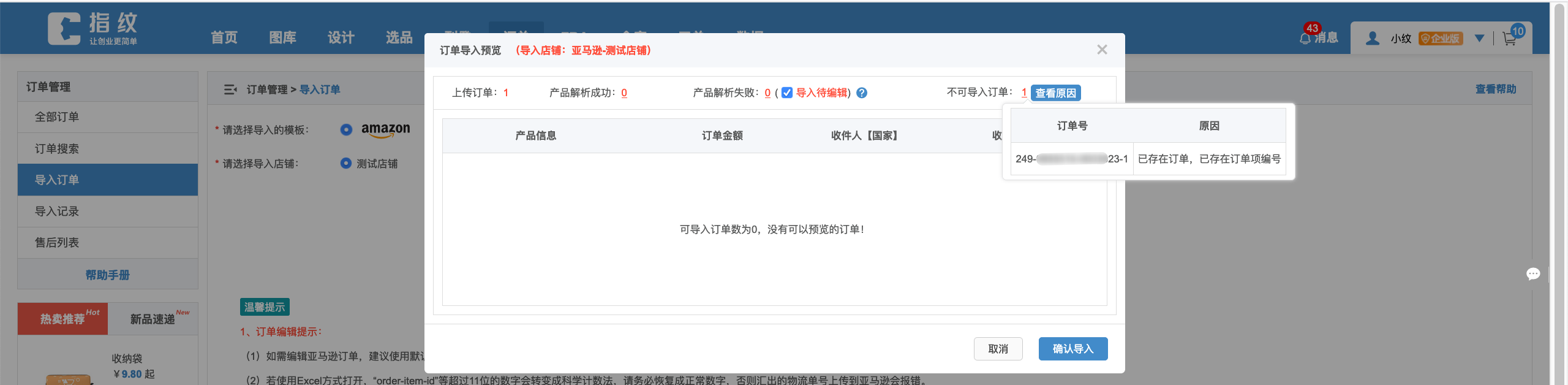The height and width of the screenshot is (385, 1568).
Task: Select the amazon template radio button
Action: (x=346, y=129)
